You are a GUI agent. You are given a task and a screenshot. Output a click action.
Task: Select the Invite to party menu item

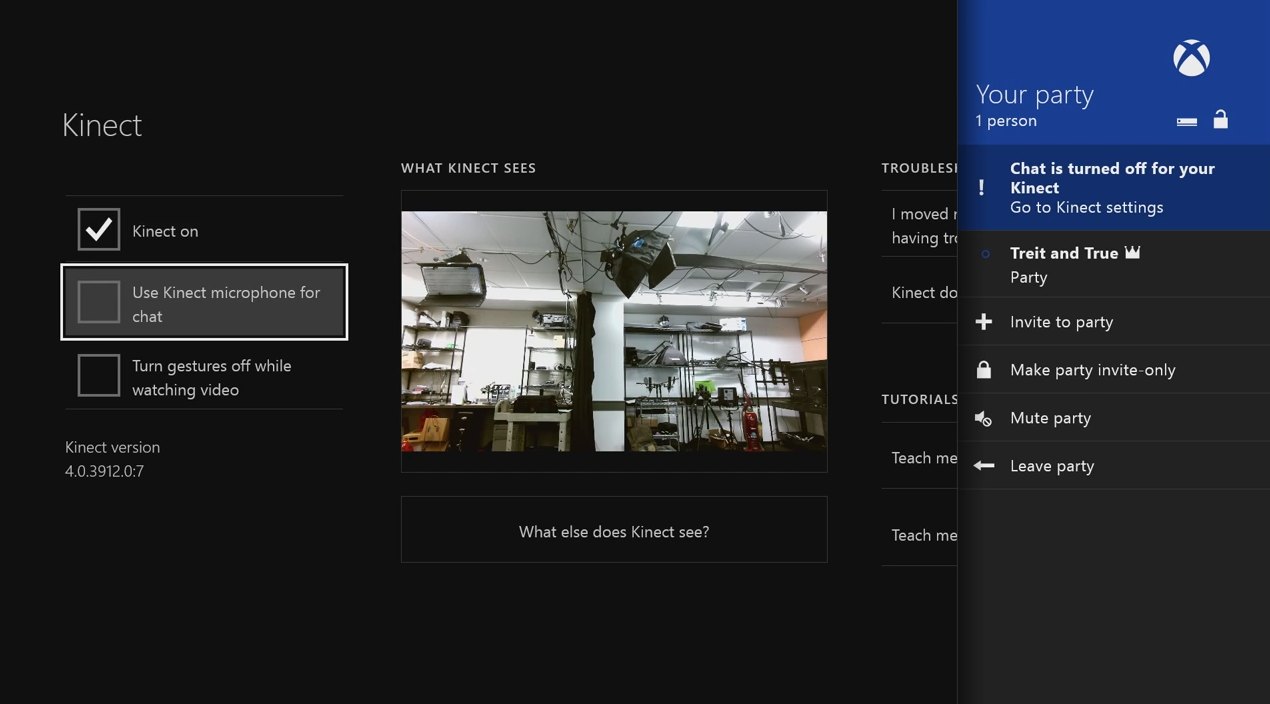[x=1062, y=322]
